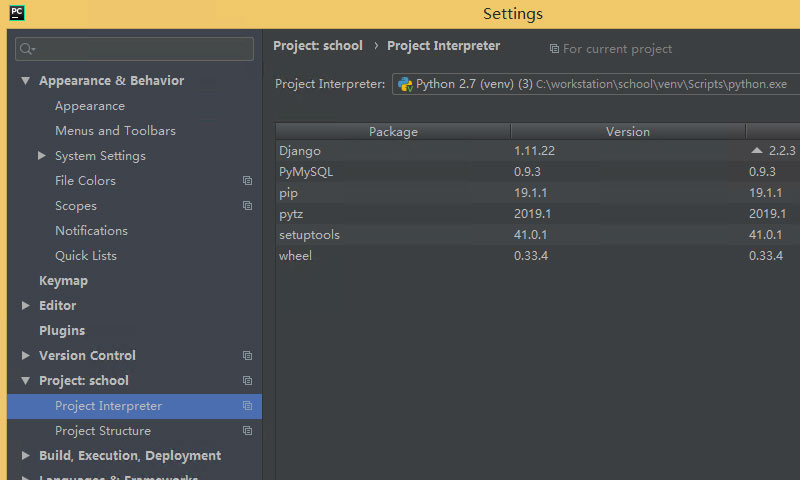The image size is (800, 480).
Task: Open the Appearance settings page
Action: tap(90, 106)
